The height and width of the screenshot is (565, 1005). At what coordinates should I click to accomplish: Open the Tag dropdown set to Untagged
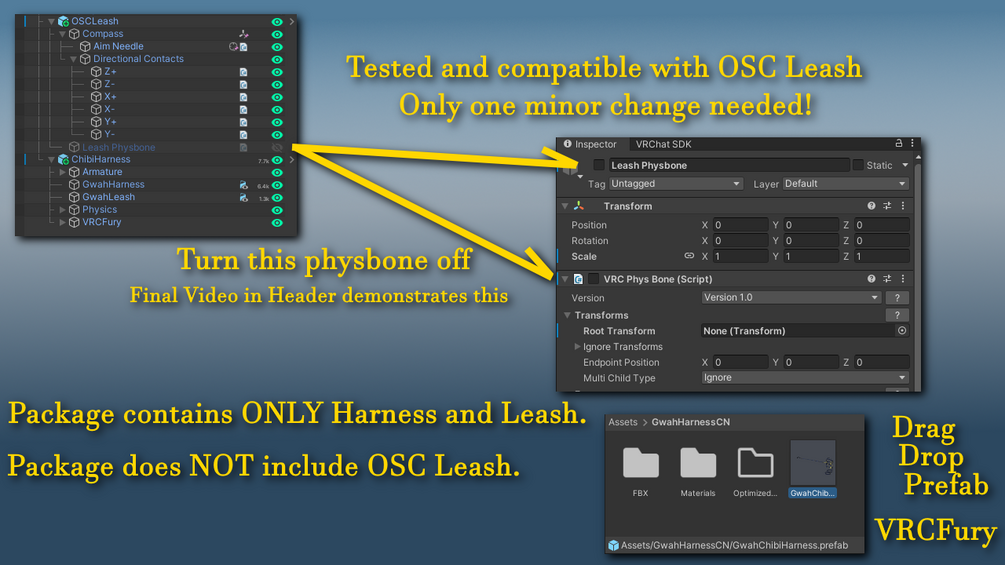pyautogui.click(x=676, y=184)
